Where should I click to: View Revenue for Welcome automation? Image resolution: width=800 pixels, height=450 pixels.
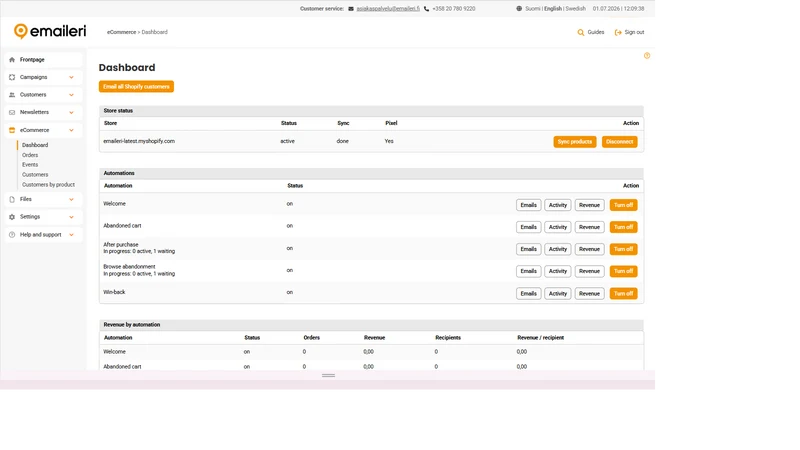tap(589, 205)
